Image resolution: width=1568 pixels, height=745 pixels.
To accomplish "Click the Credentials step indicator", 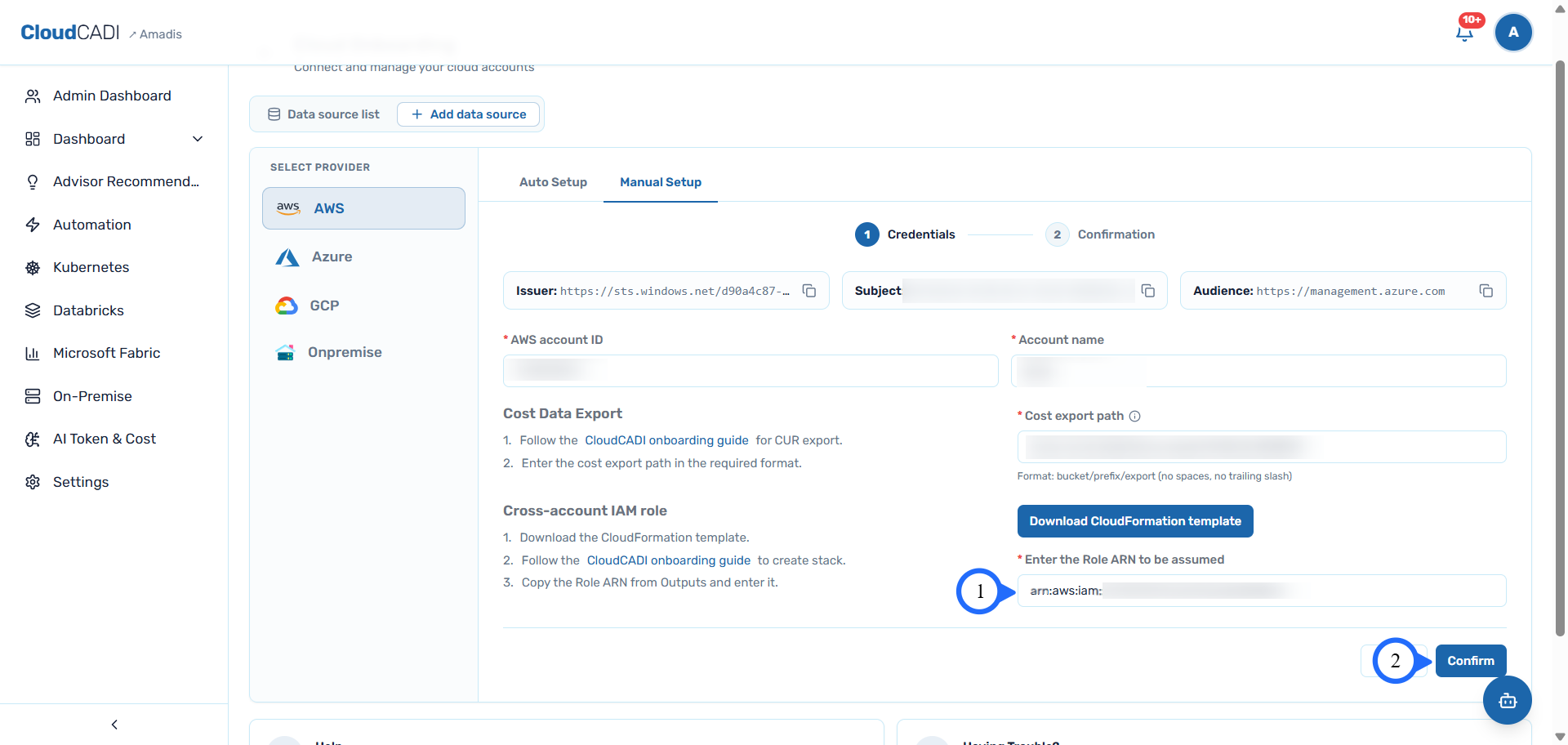I will click(905, 234).
